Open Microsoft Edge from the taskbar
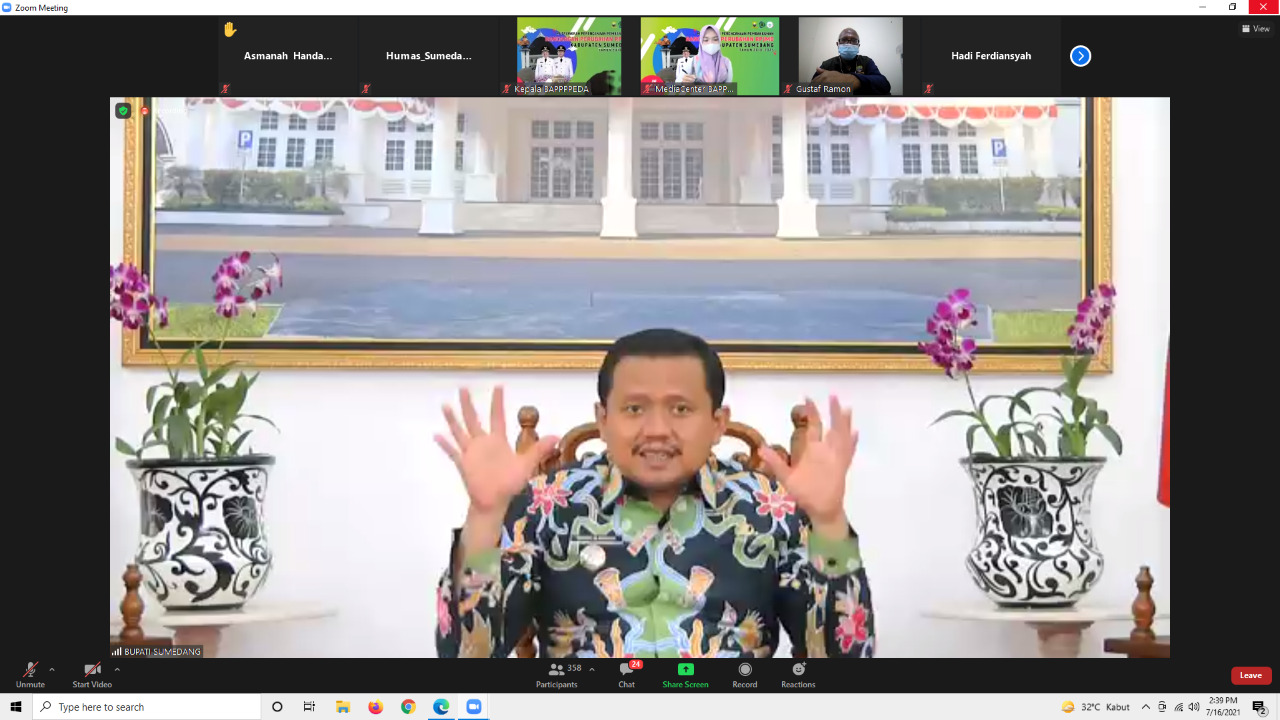Viewport: 1280px width, 720px height. click(x=441, y=707)
